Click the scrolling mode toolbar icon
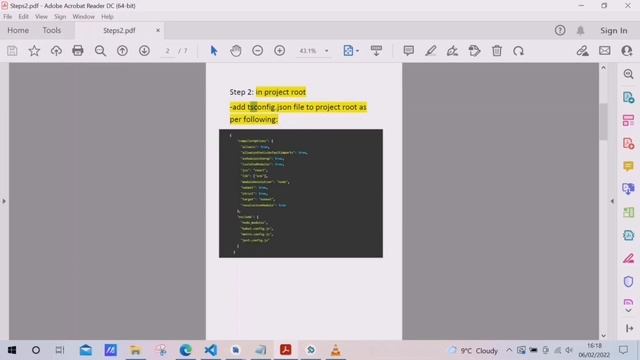 pos(376,51)
